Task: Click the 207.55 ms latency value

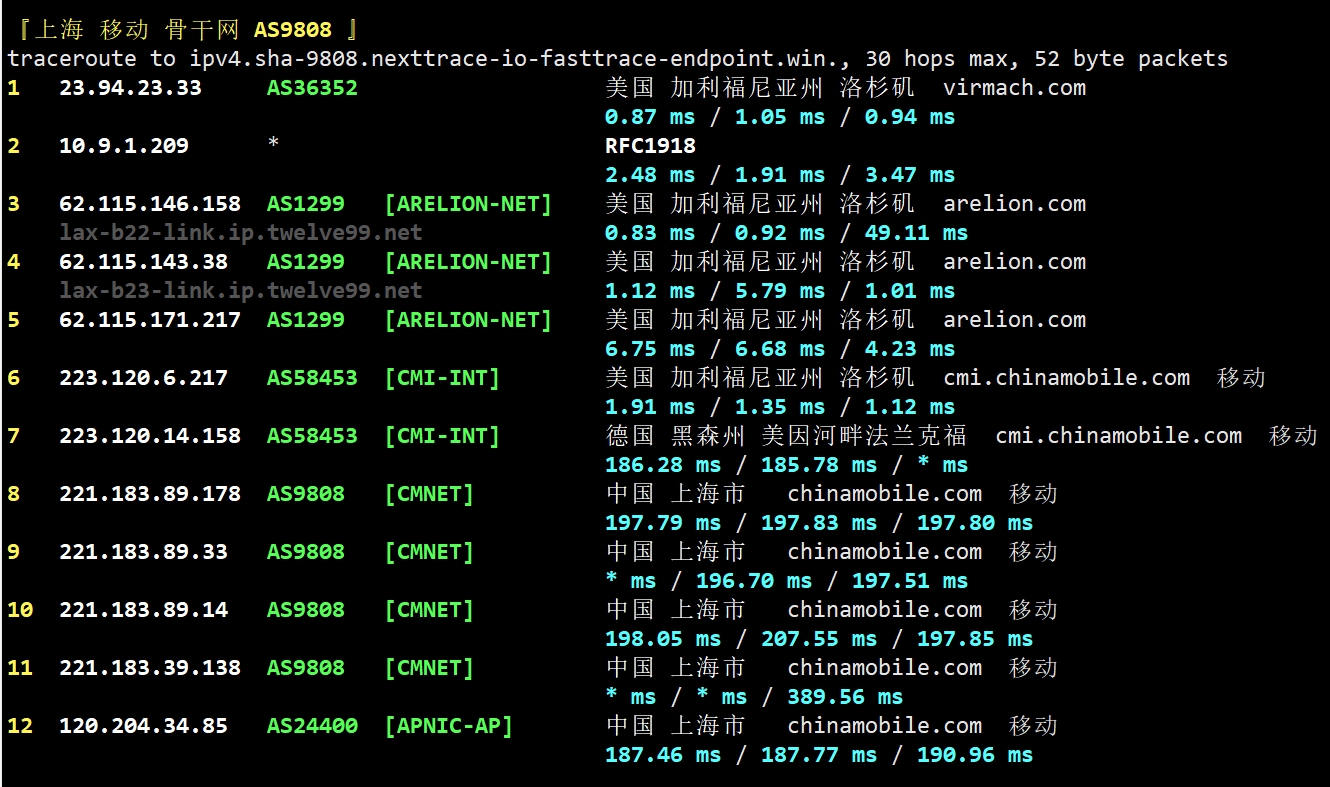Action: 819,639
